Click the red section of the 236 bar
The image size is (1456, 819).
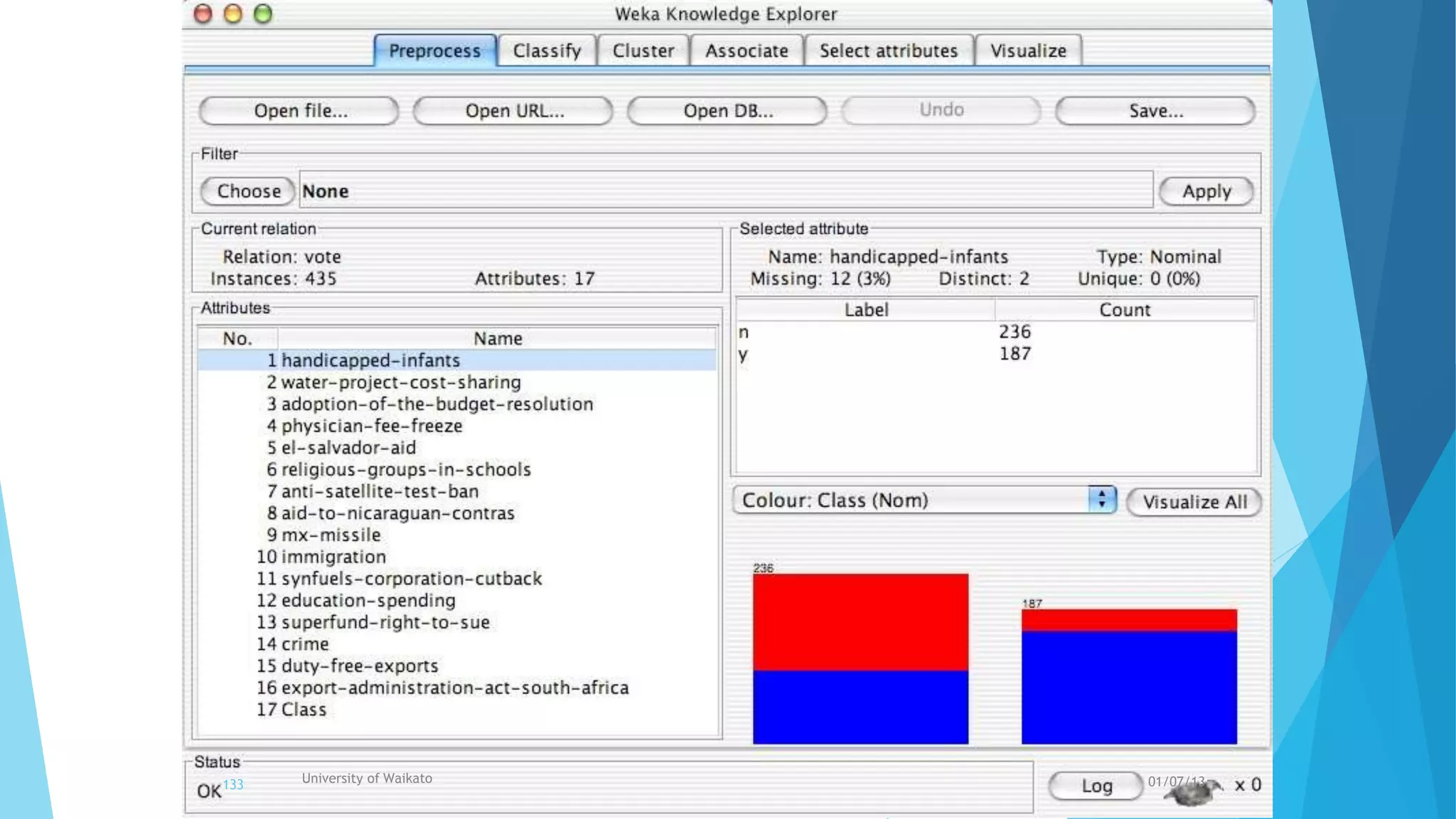(x=860, y=621)
